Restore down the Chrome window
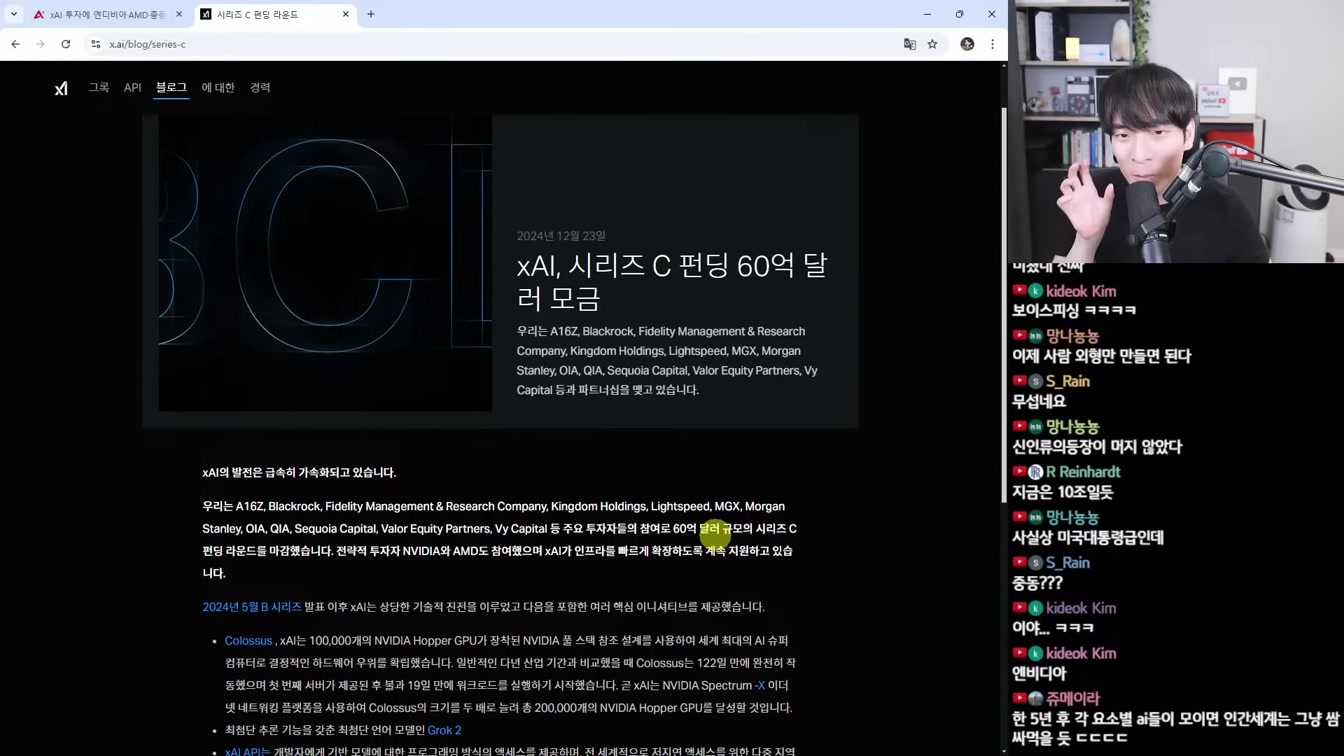This screenshot has width=1344, height=756. pos(959,14)
